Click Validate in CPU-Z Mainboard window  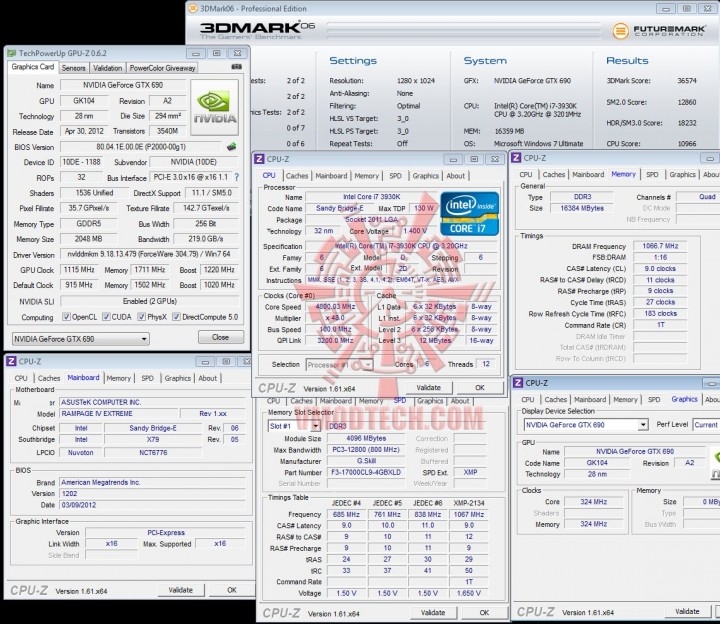coord(180,590)
